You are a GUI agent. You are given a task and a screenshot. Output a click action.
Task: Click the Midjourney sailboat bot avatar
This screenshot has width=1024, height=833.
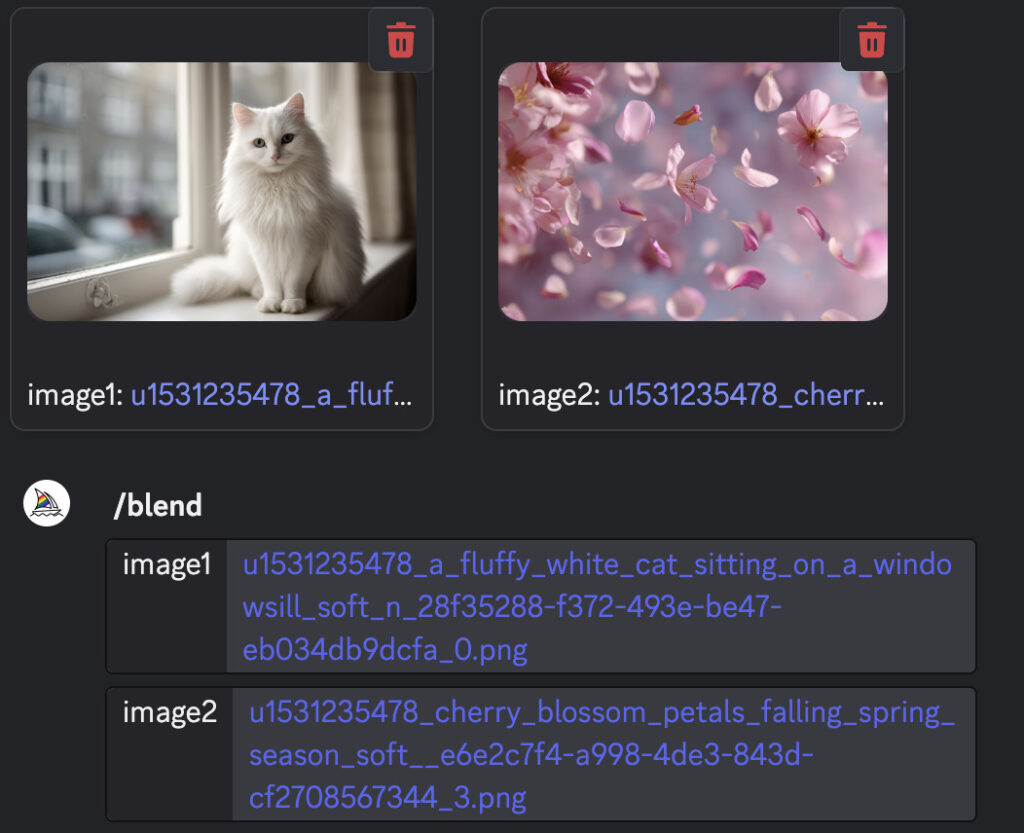46,503
